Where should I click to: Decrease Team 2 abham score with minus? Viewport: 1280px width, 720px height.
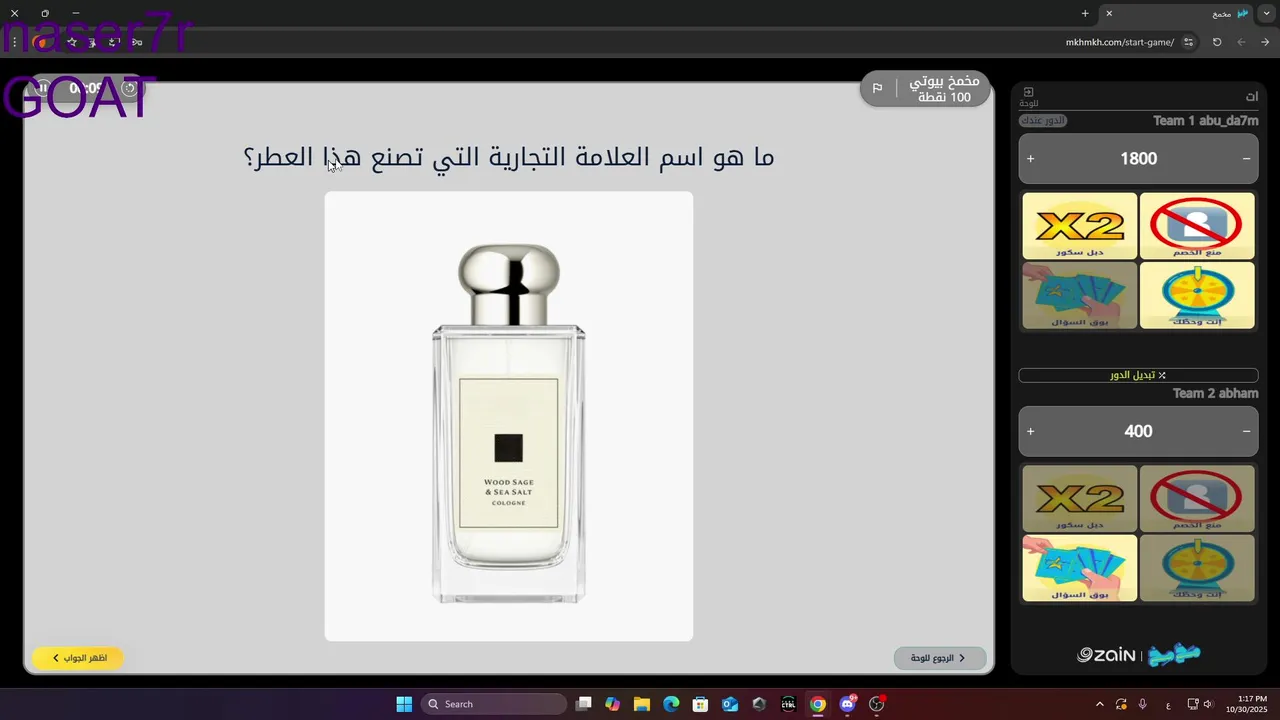(x=1246, y=432)
